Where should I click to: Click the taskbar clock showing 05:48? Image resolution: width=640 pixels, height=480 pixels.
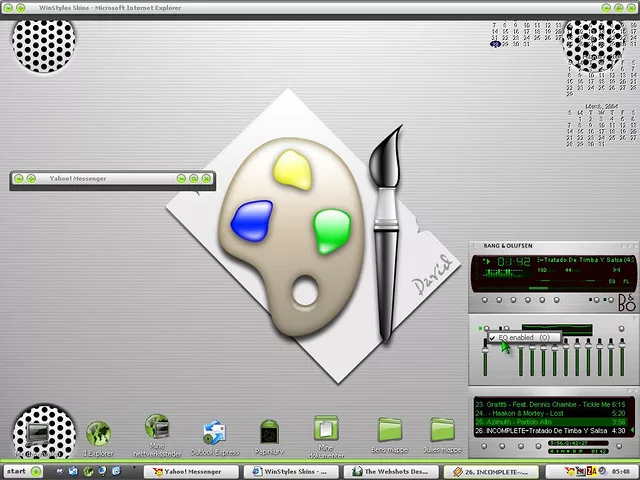click(x=620, y=470)
